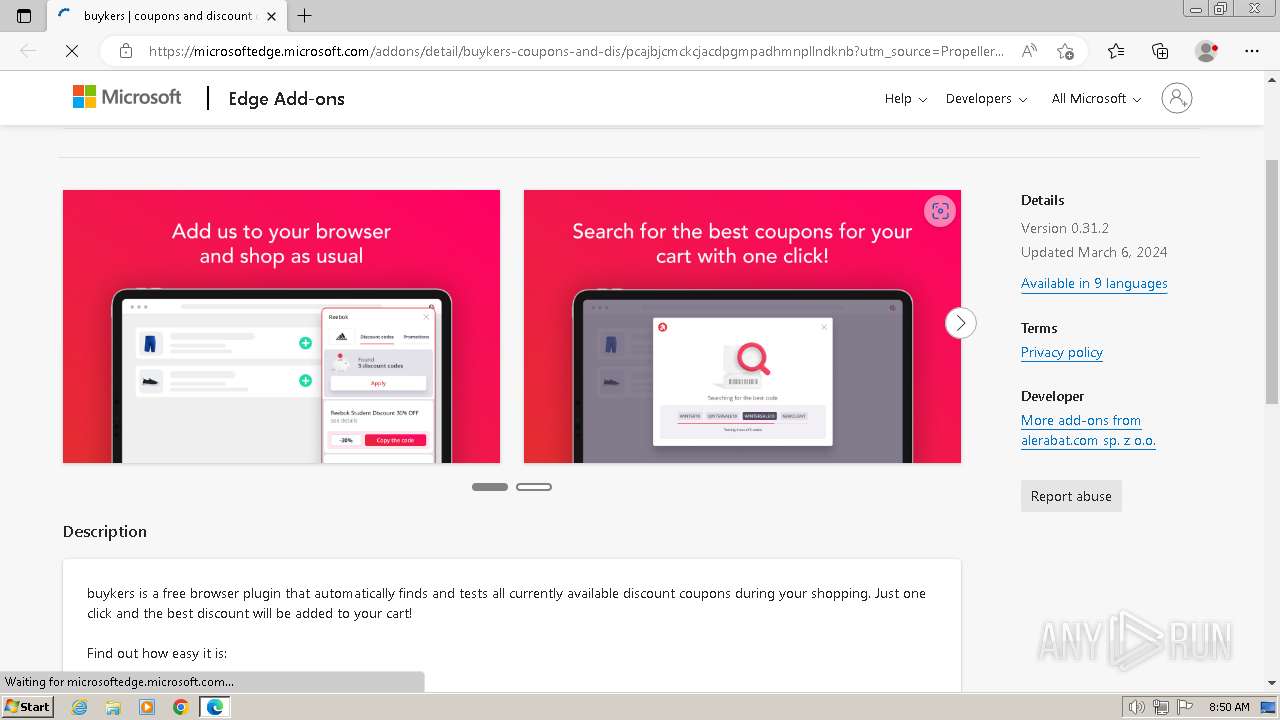Screen dimensions: 1280x720
Task: Expand the Help menu
Action: pyautogui.click(x=905, y=98)
